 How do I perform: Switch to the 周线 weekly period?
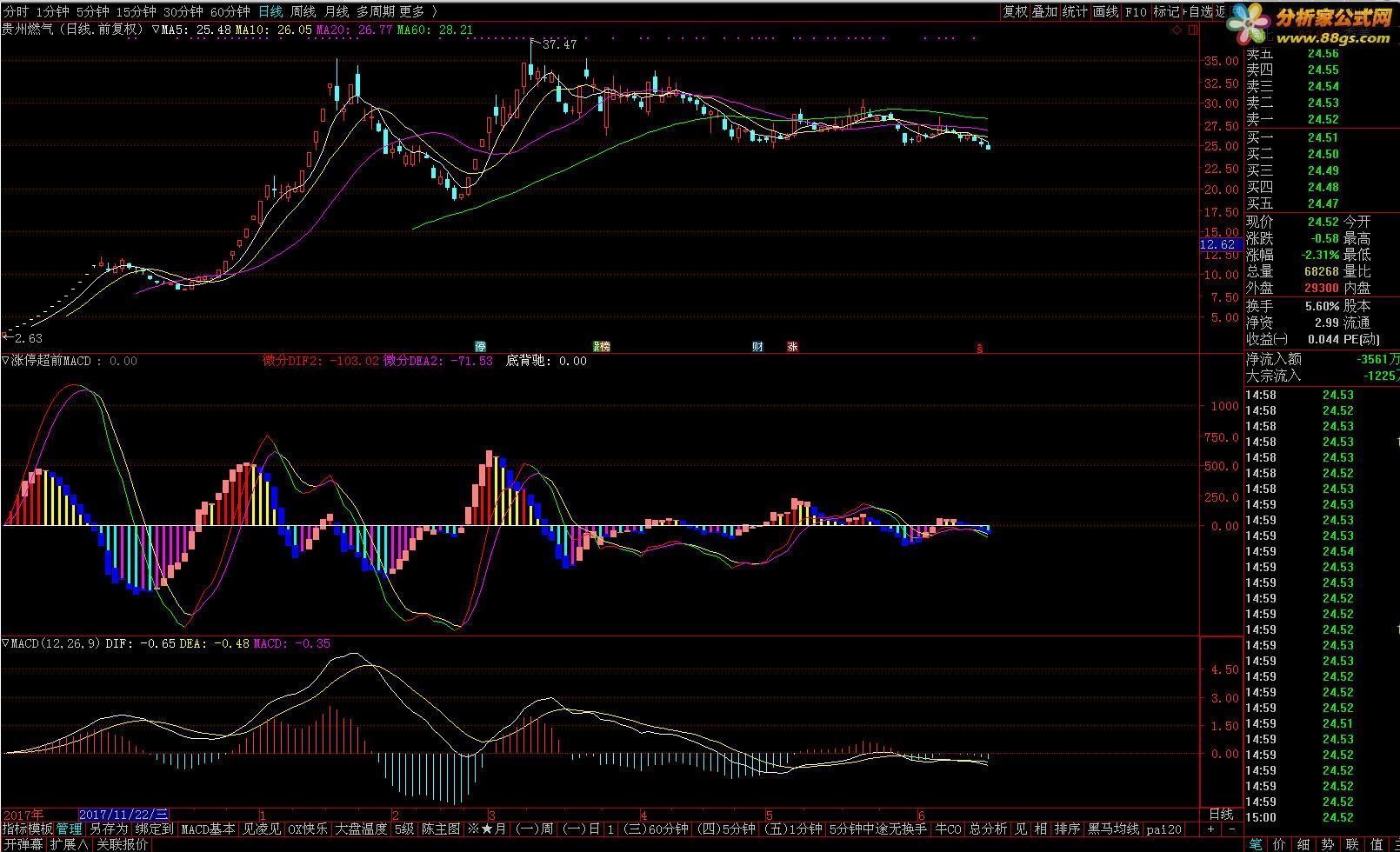click(303, 11)
